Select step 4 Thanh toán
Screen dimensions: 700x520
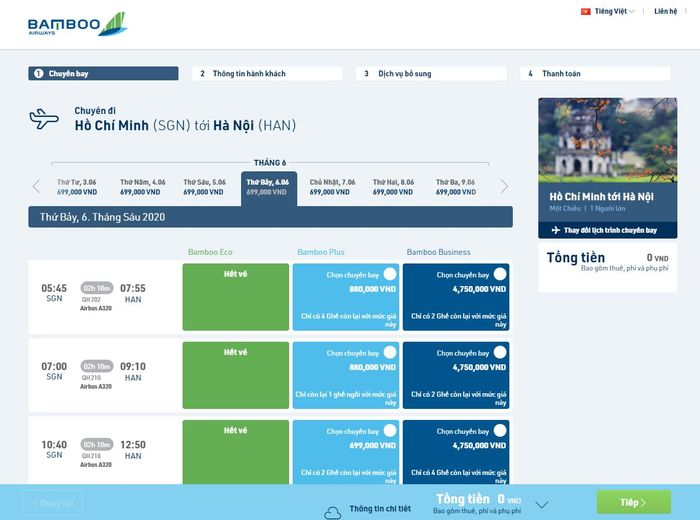click(x=595, y=74)
